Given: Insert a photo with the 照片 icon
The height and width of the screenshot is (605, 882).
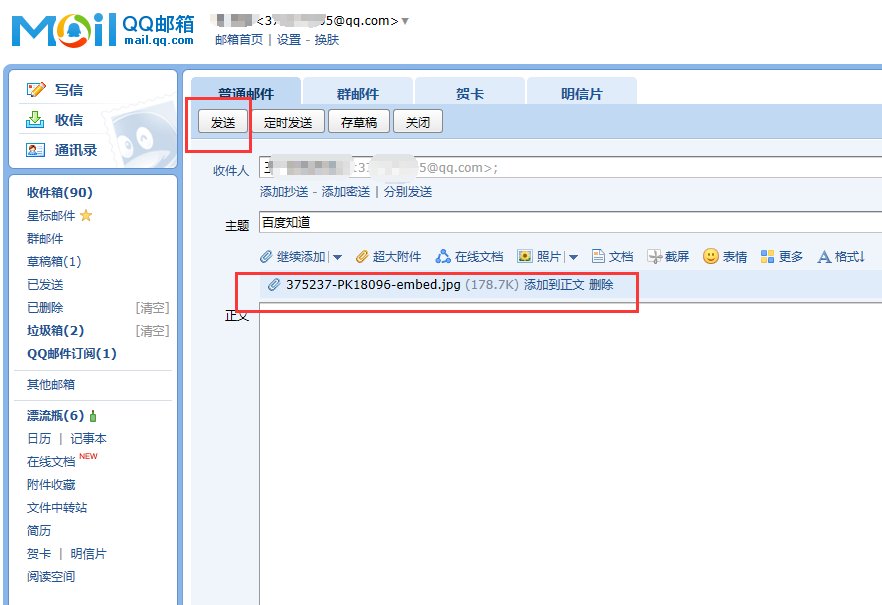Looking at the screenshot, I should pos(527,255).
